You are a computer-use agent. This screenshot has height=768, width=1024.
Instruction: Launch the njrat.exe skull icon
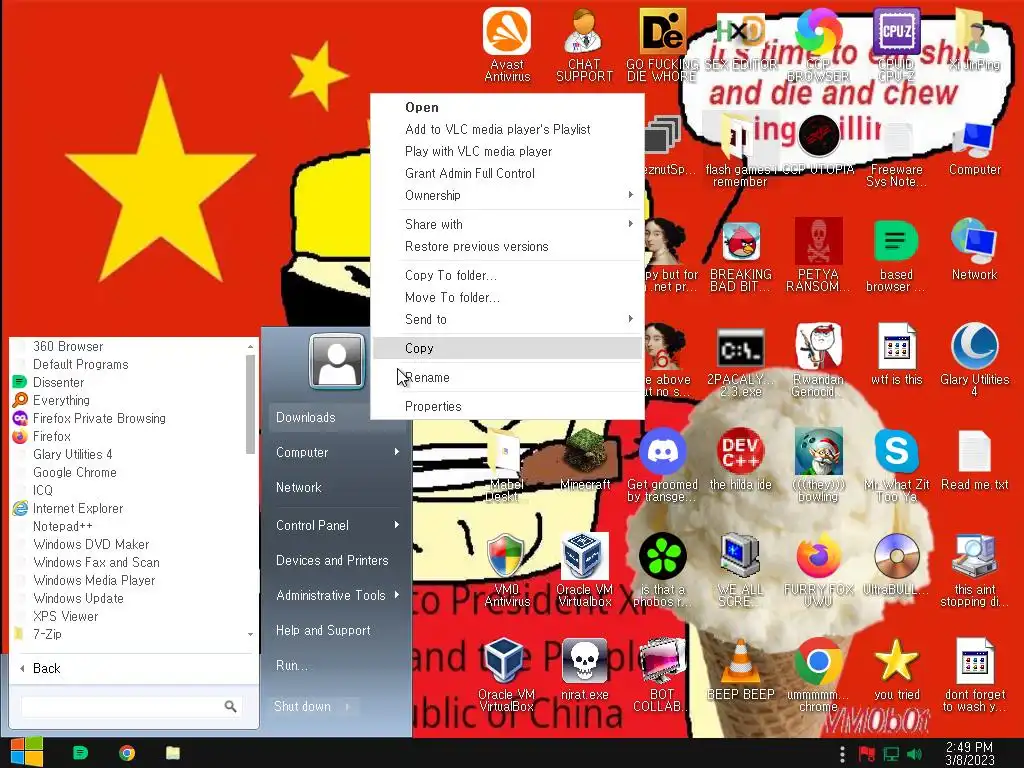(584, 669)
